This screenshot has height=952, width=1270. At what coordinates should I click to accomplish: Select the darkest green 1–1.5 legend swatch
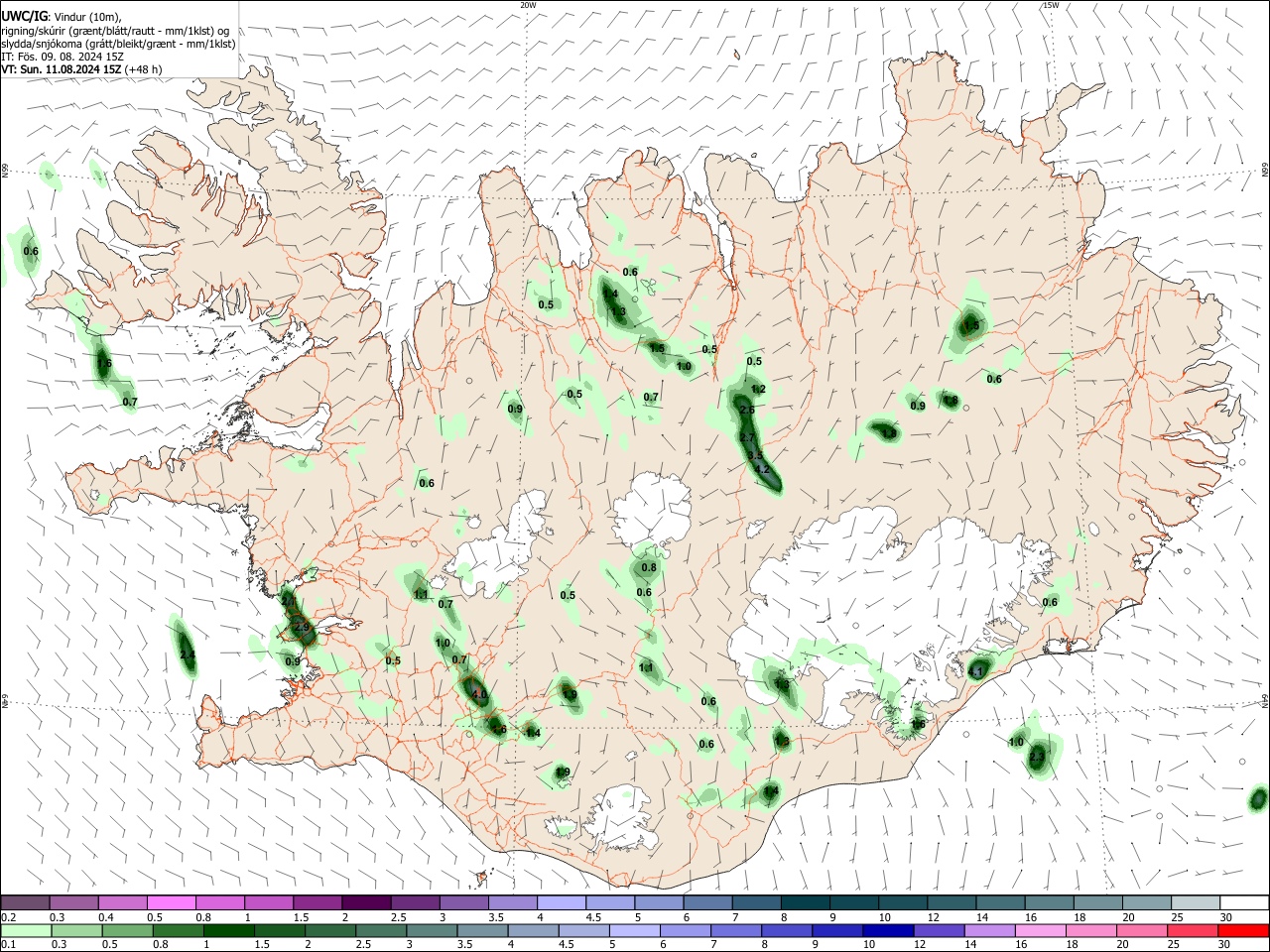click(228, 931)
